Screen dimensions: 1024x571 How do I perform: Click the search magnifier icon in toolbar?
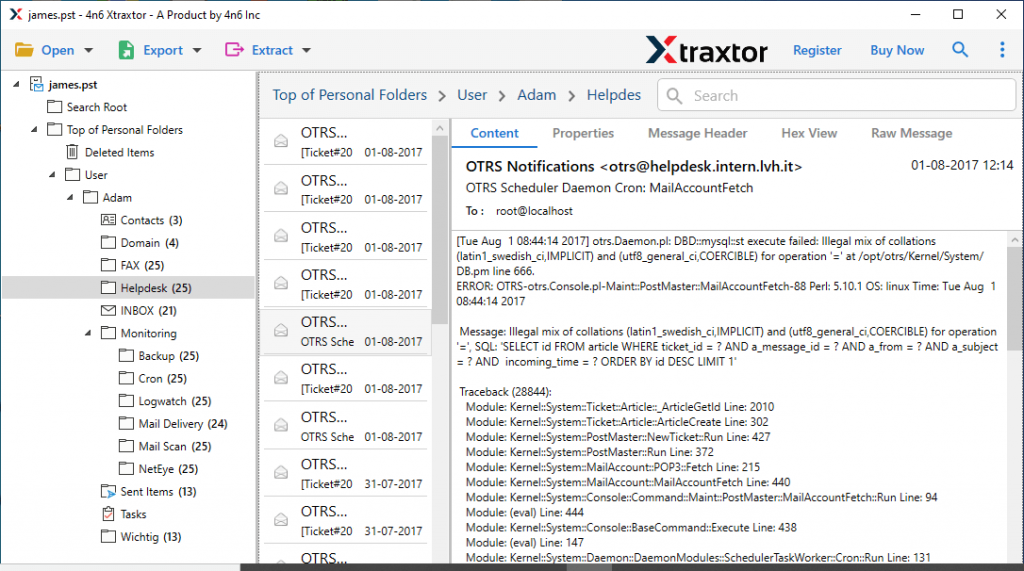click(960, 50)
